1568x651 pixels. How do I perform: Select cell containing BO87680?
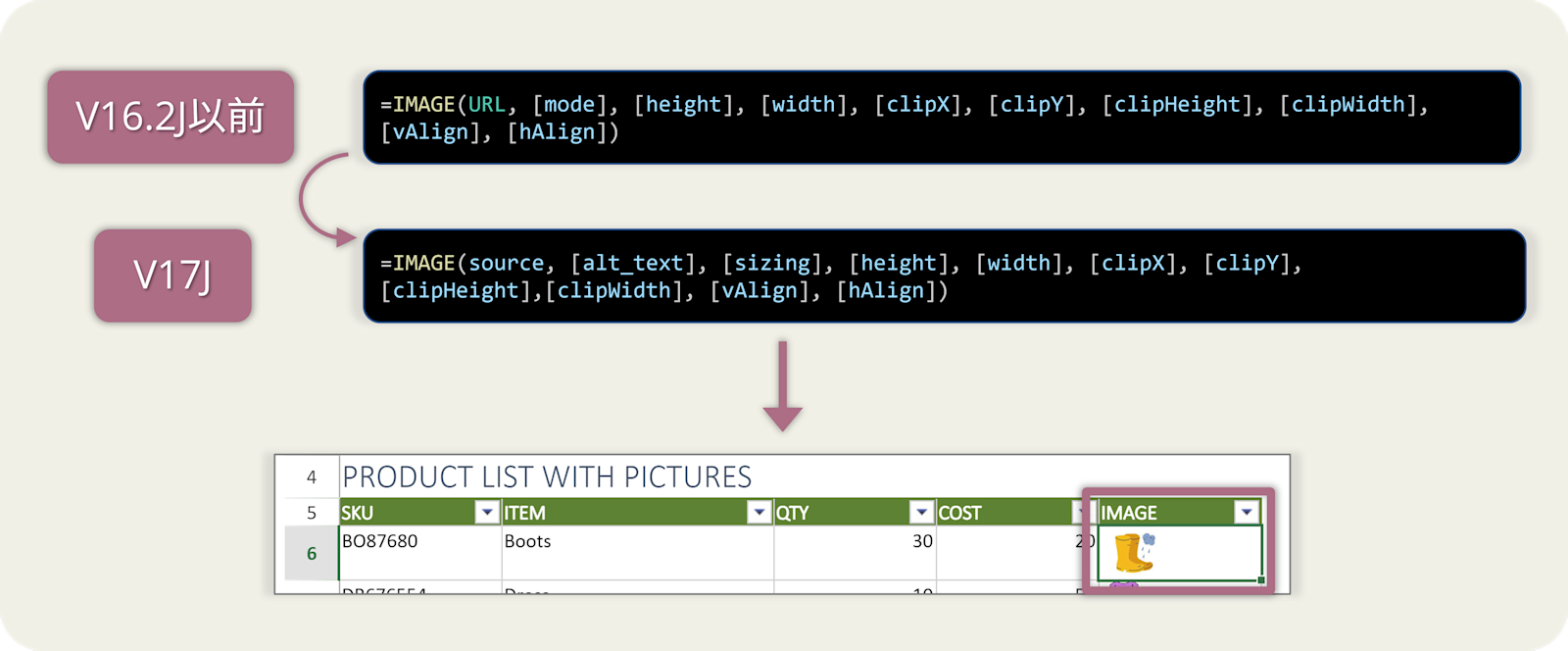pyautogui.click(x=419, y=553)
